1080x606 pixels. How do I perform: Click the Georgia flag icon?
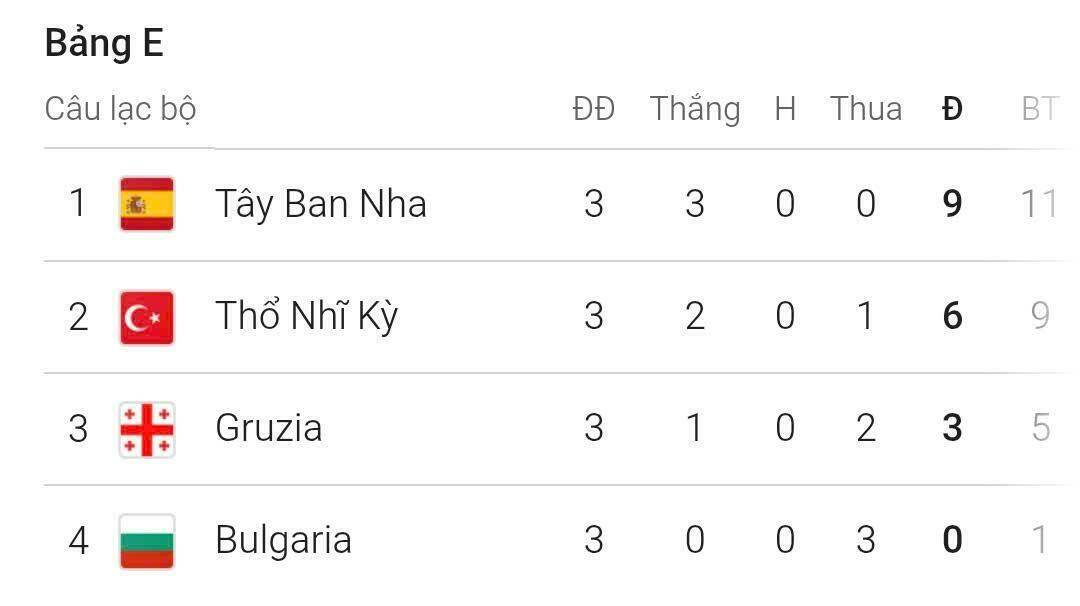[147, 429]
